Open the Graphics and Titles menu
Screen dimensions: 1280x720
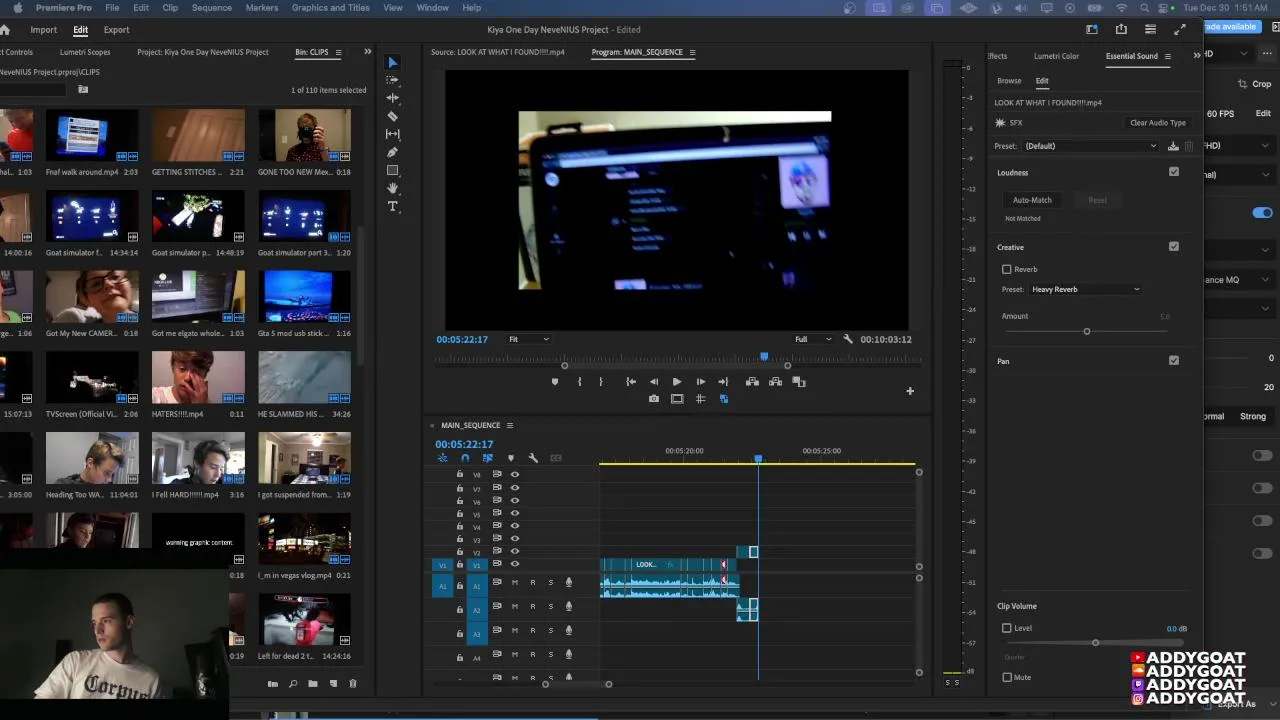(330, 7)
